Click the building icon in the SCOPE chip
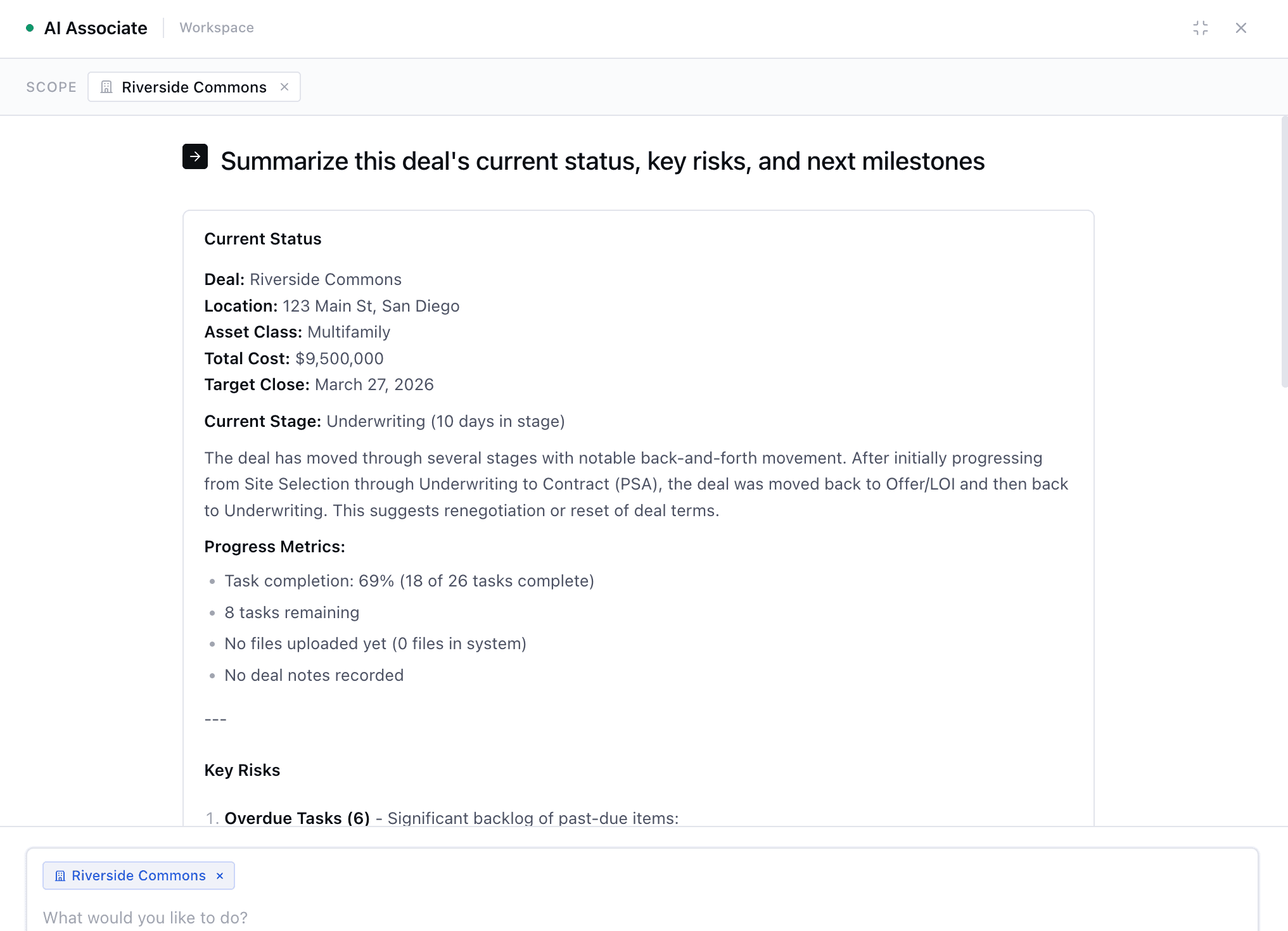1288x931 pixels. click(x=106, y=87)
